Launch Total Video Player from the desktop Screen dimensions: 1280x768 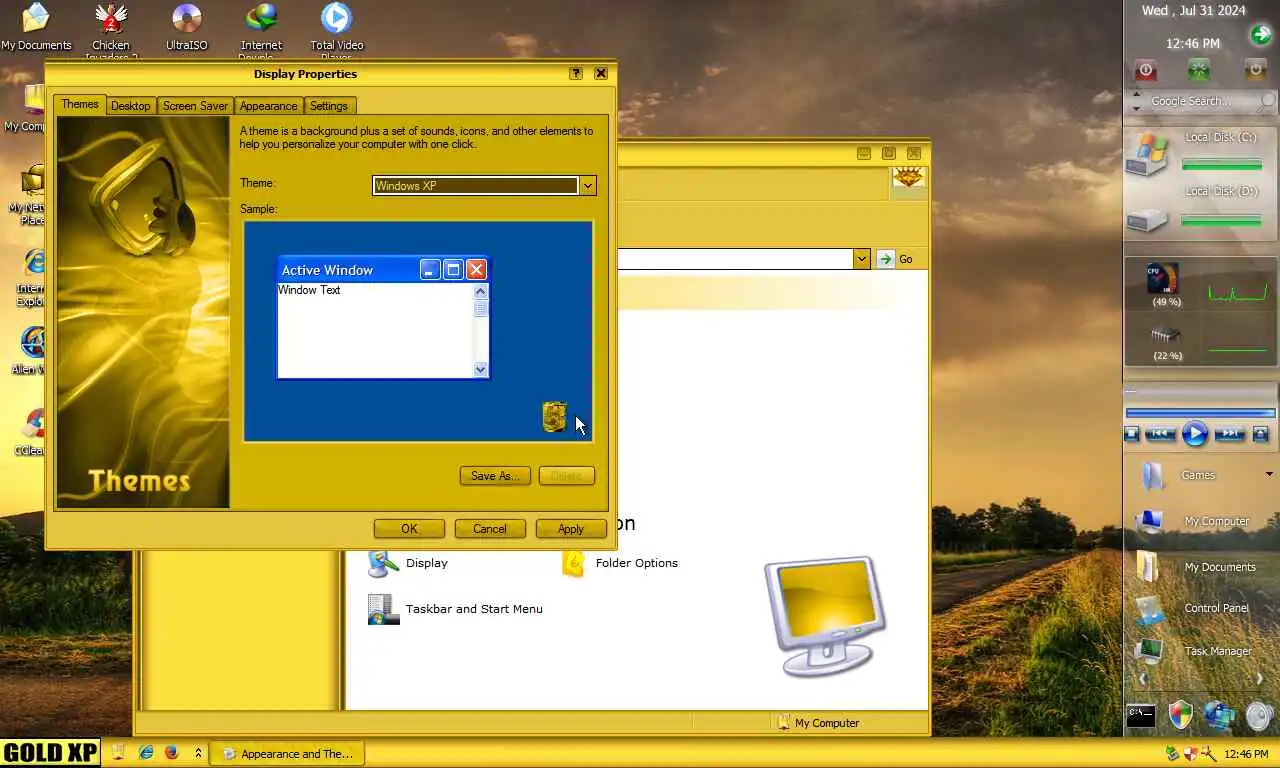point(336,30)
